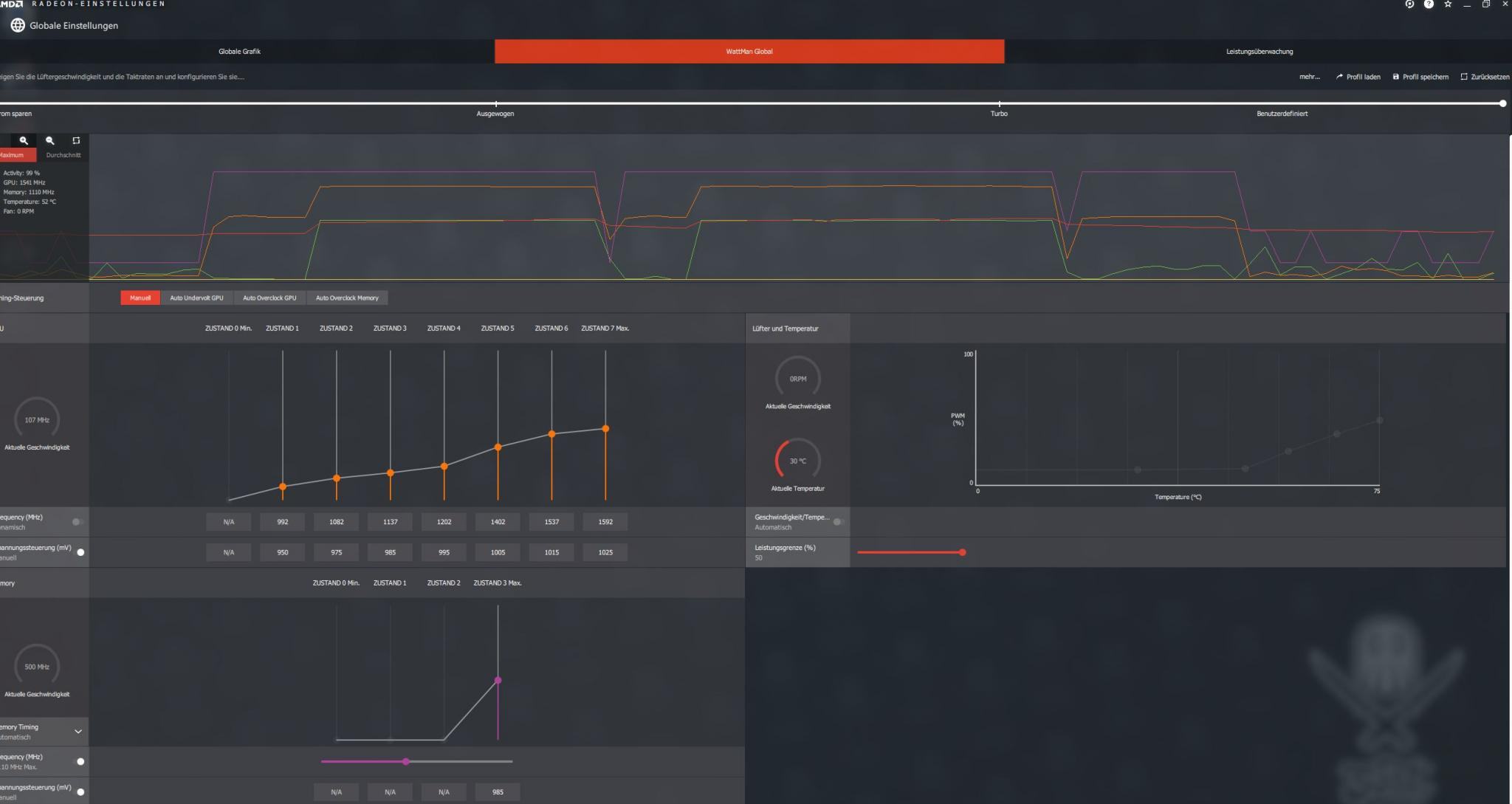Click the Radeon update circular icon
This screenshot has width=1512, height=804.
click(x=1409, y=4)
